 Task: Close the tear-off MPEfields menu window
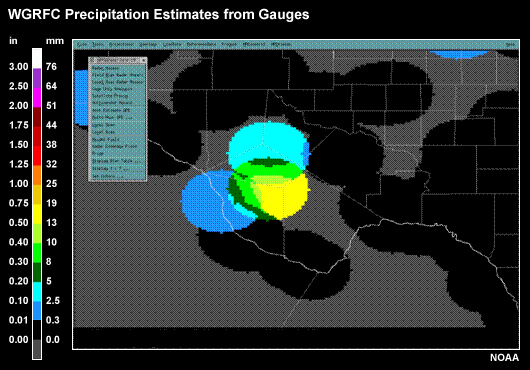[144, 60]
